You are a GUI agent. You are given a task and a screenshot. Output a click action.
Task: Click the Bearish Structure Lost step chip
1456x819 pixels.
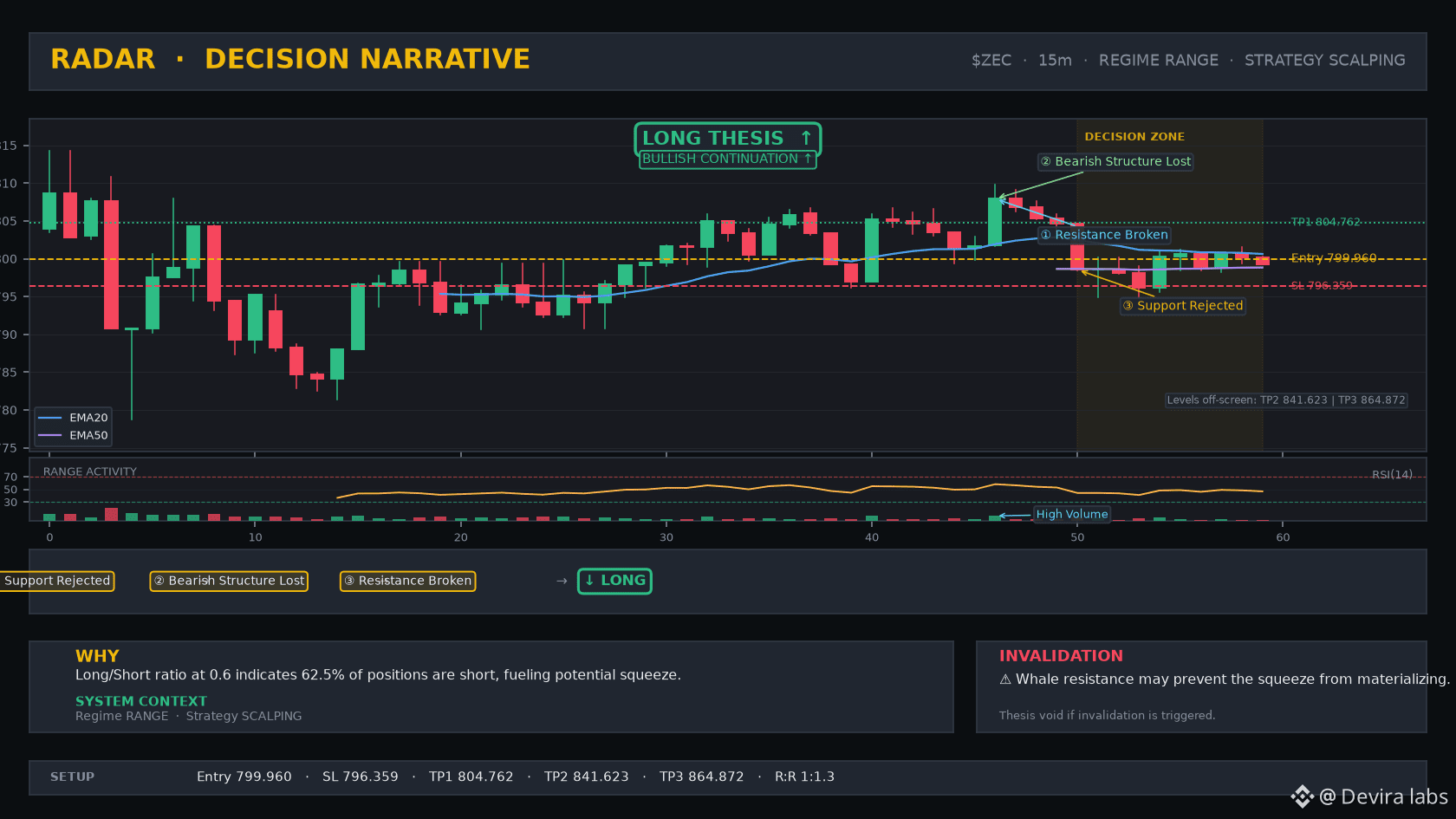(229, 581)
